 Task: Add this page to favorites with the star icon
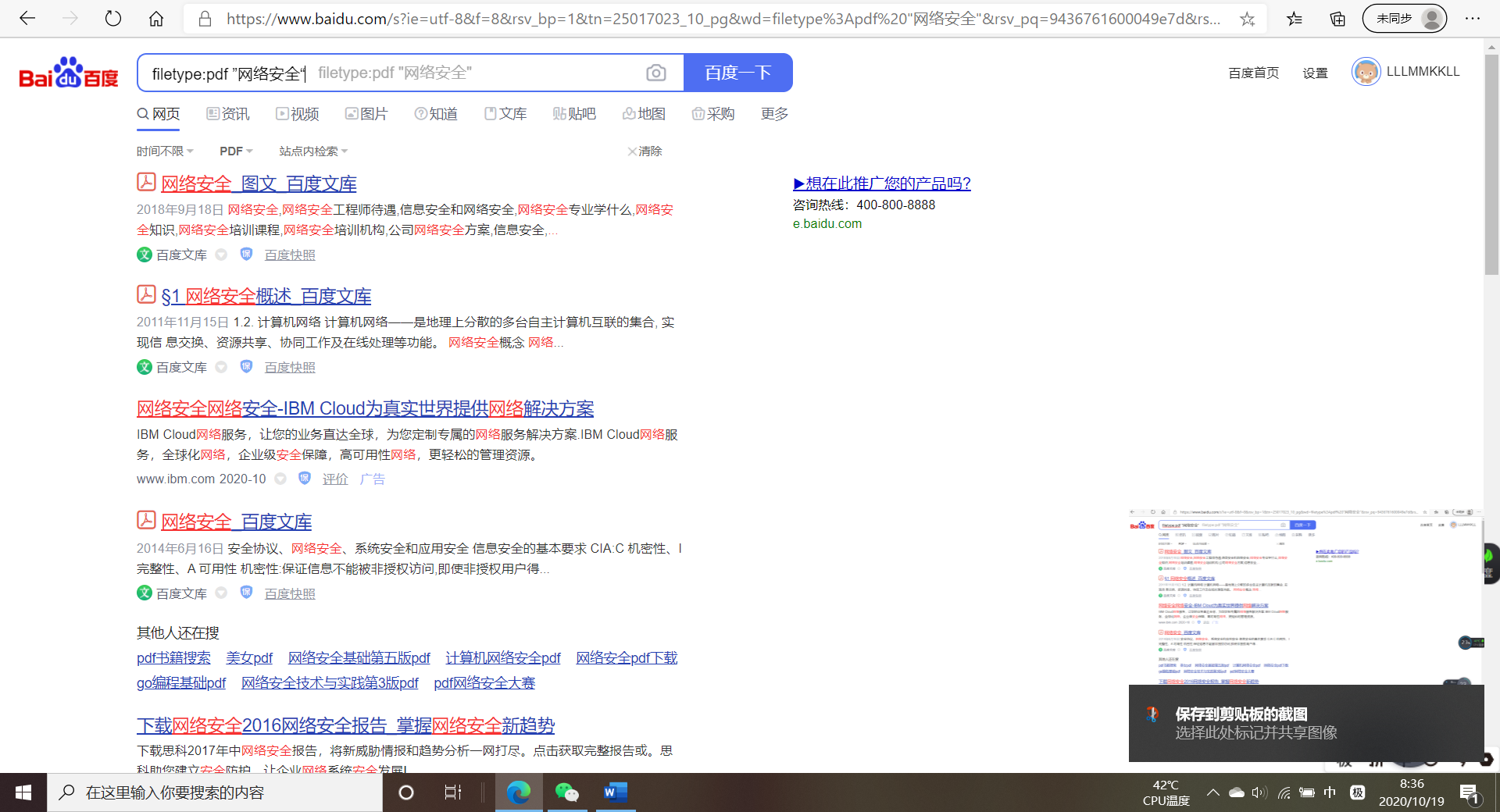pyautogui.click(x=1248, y=19)
